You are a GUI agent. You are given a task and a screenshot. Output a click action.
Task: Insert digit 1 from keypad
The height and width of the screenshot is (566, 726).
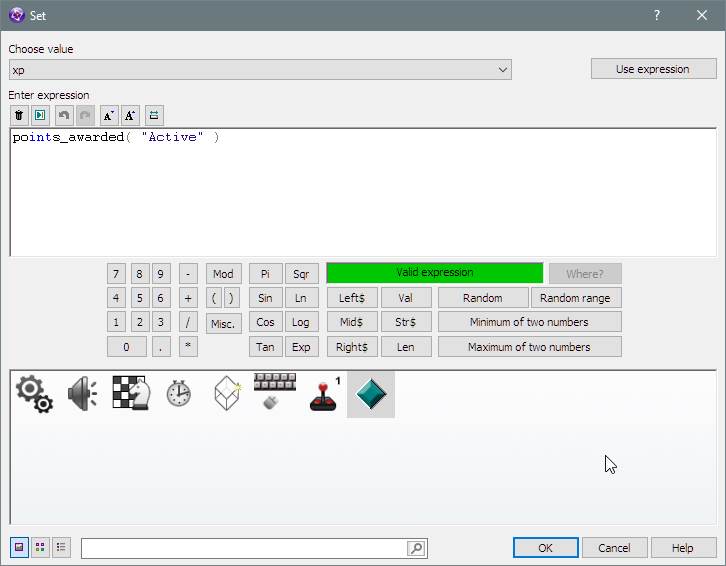[x=116, y=322]
